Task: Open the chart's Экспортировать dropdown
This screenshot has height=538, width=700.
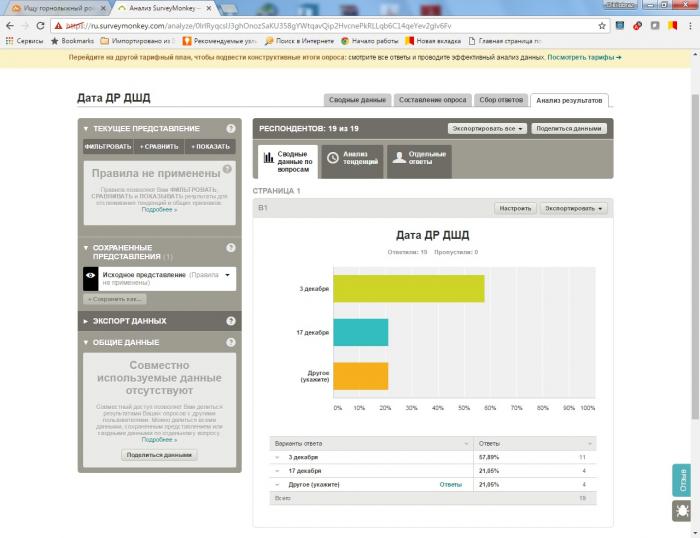Action: (x=573, y=208)
